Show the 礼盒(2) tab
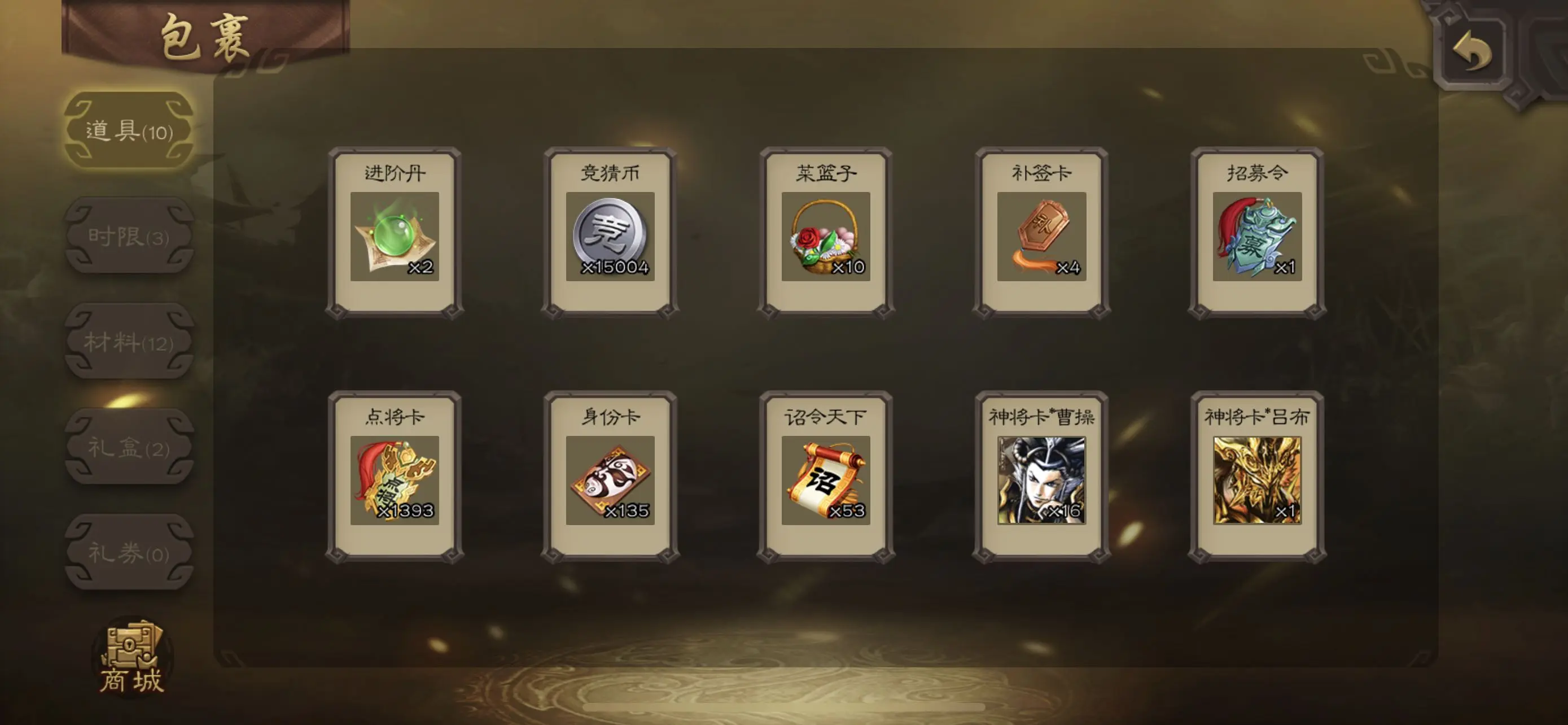Image resolution: width=1568 pixels, height=725 pixels. point(129,447)
